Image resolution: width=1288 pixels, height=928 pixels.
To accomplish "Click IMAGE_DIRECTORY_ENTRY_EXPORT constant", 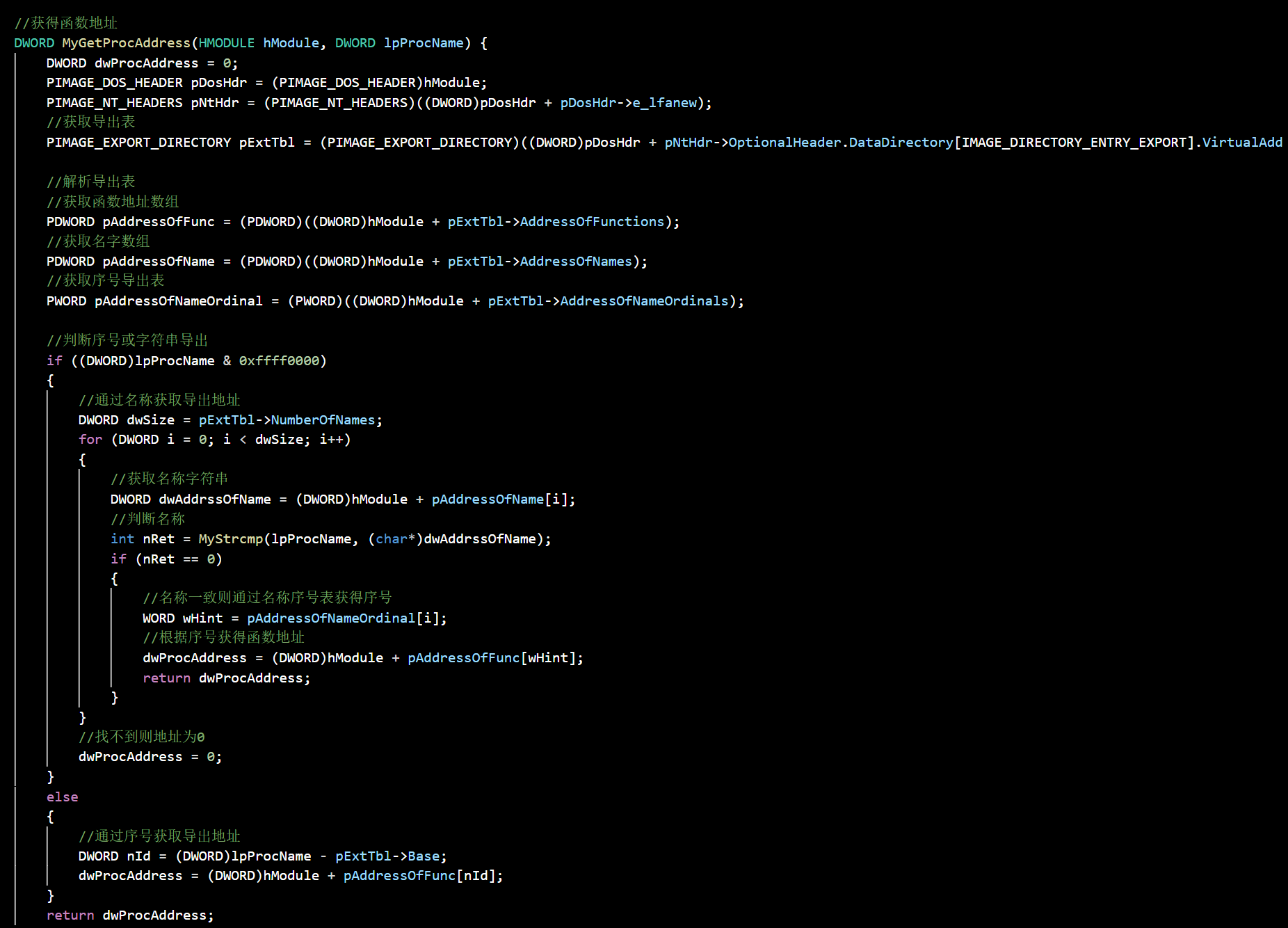I will pos(1074,143).
